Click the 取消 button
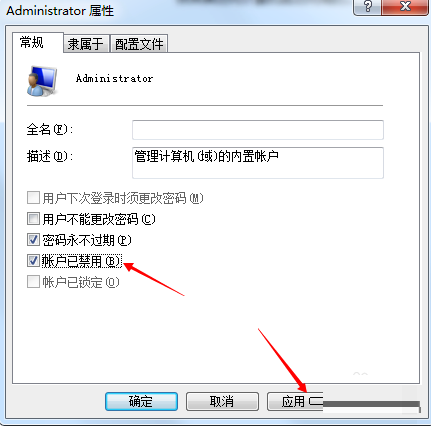The height and width of the screenshot is (427, 431). (x=222, y=401)
